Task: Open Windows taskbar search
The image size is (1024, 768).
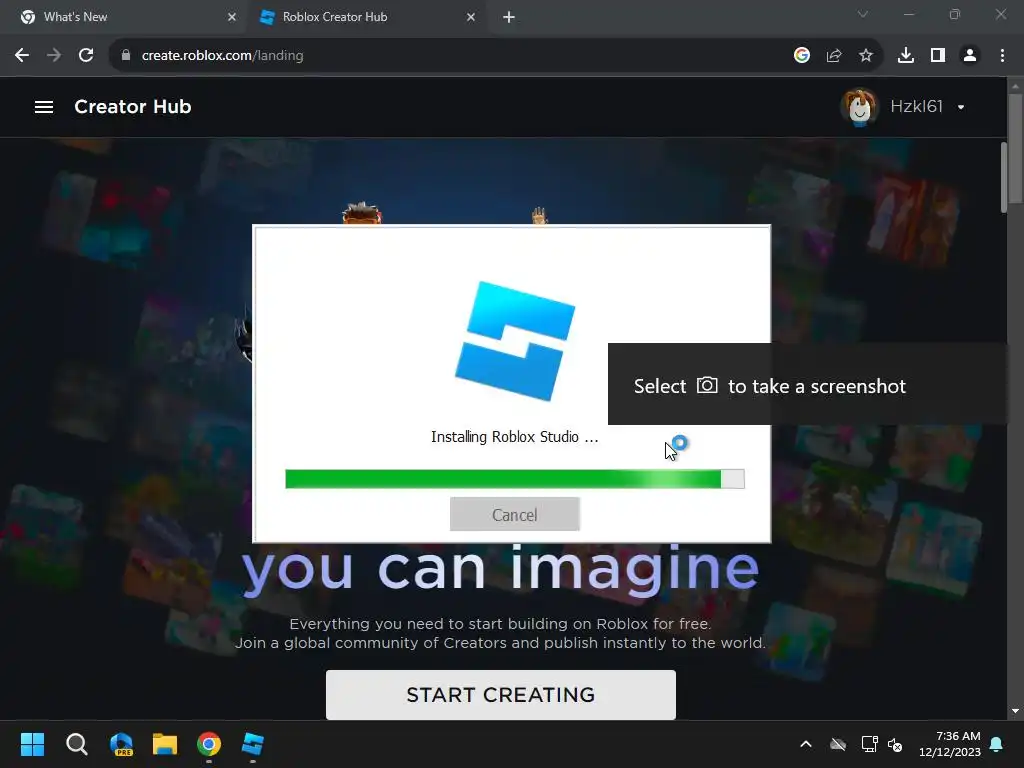Action: pyautogui.click(x=76, y=744)
